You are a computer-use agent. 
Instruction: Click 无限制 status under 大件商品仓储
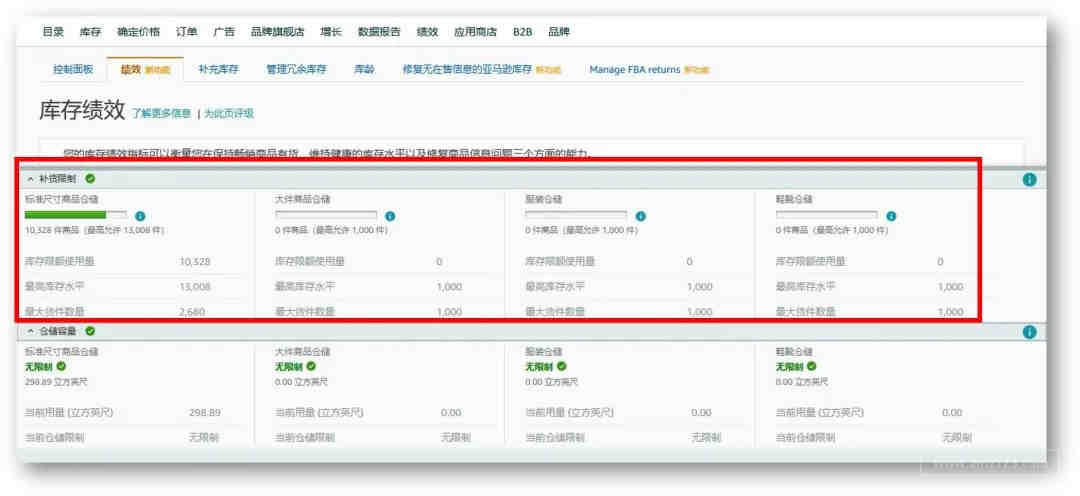(x=289, y=366)
